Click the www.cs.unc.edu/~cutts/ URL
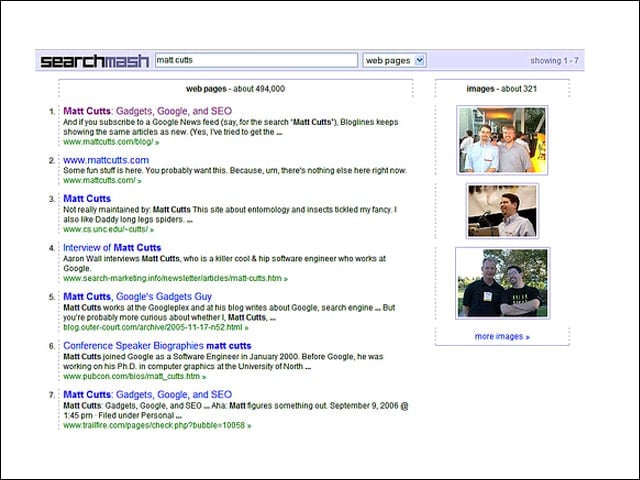Image resolution: width=640 pixels, height=480 pixels. 109,229
